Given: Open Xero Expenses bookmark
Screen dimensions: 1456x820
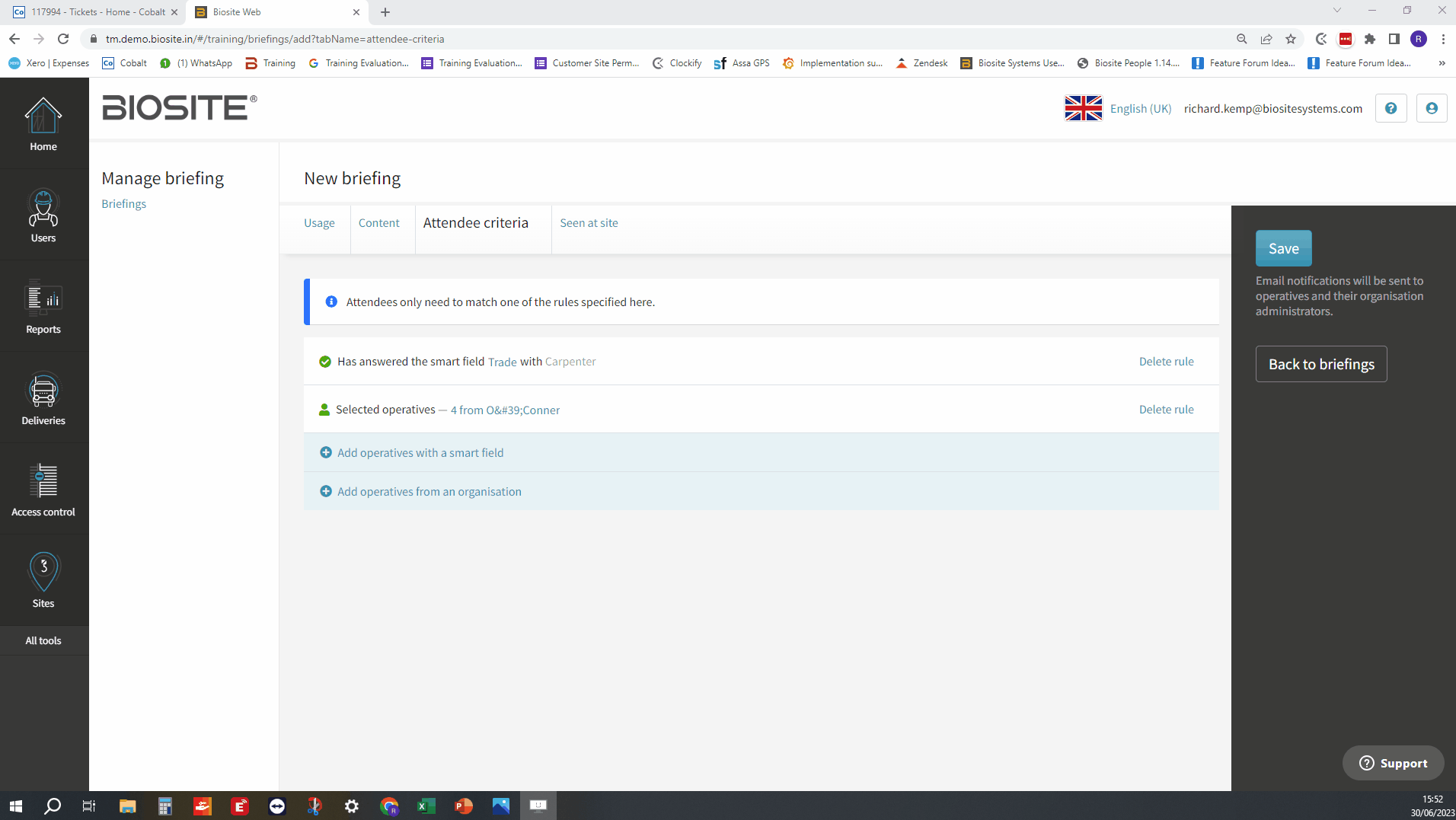Looking at the screenshot, I should click(49, 63).
